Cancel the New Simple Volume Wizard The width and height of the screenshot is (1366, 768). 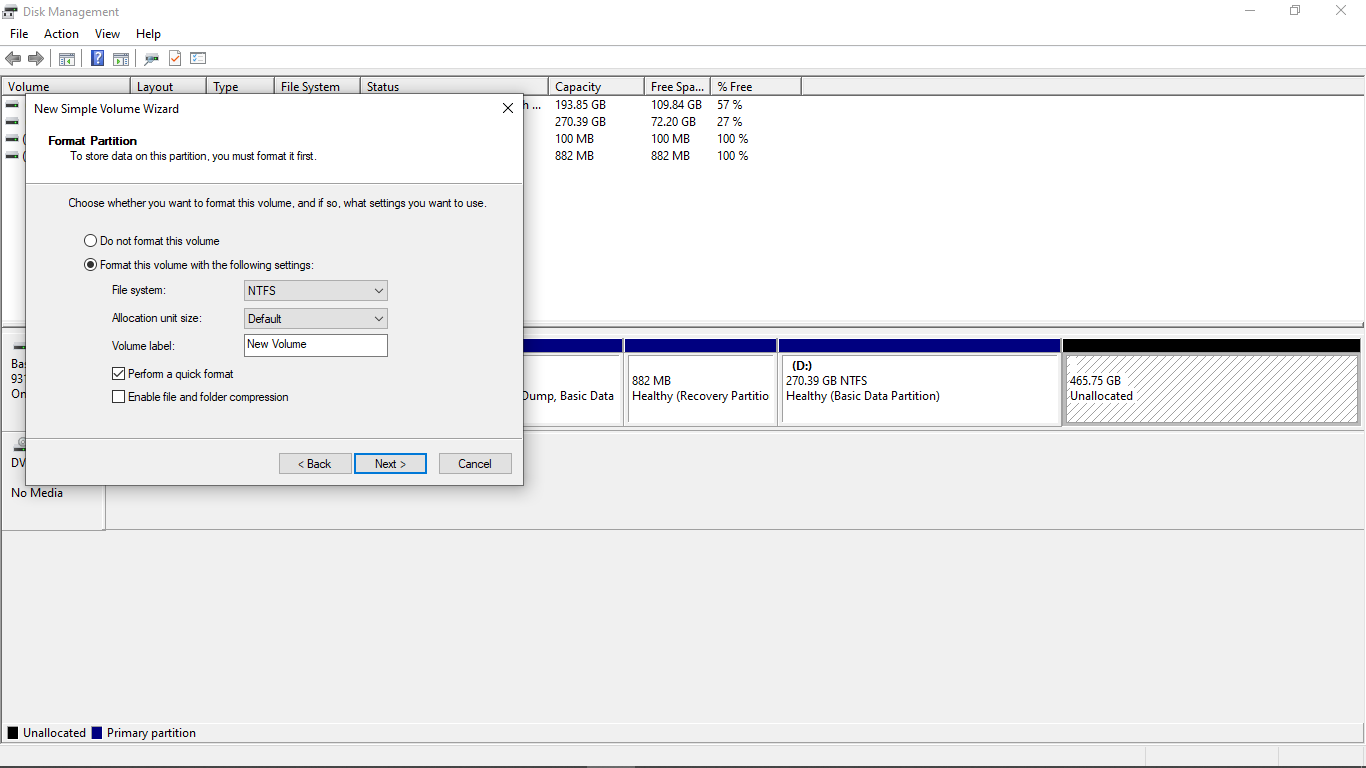(x=475, y=464)
